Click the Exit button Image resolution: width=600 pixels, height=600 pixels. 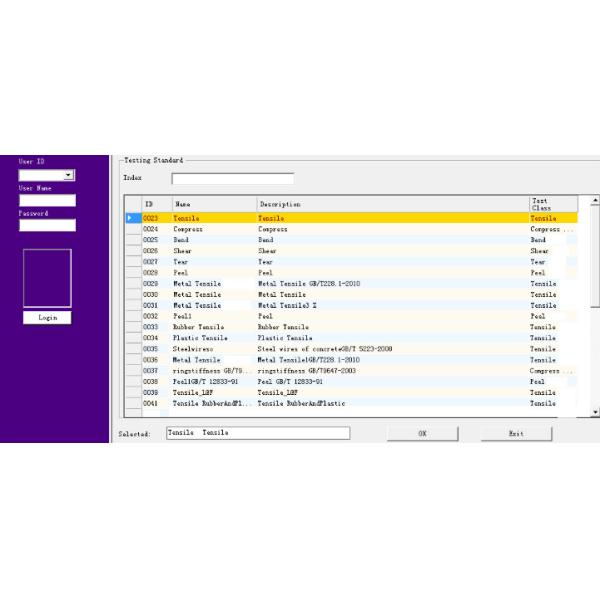point(516,433)
